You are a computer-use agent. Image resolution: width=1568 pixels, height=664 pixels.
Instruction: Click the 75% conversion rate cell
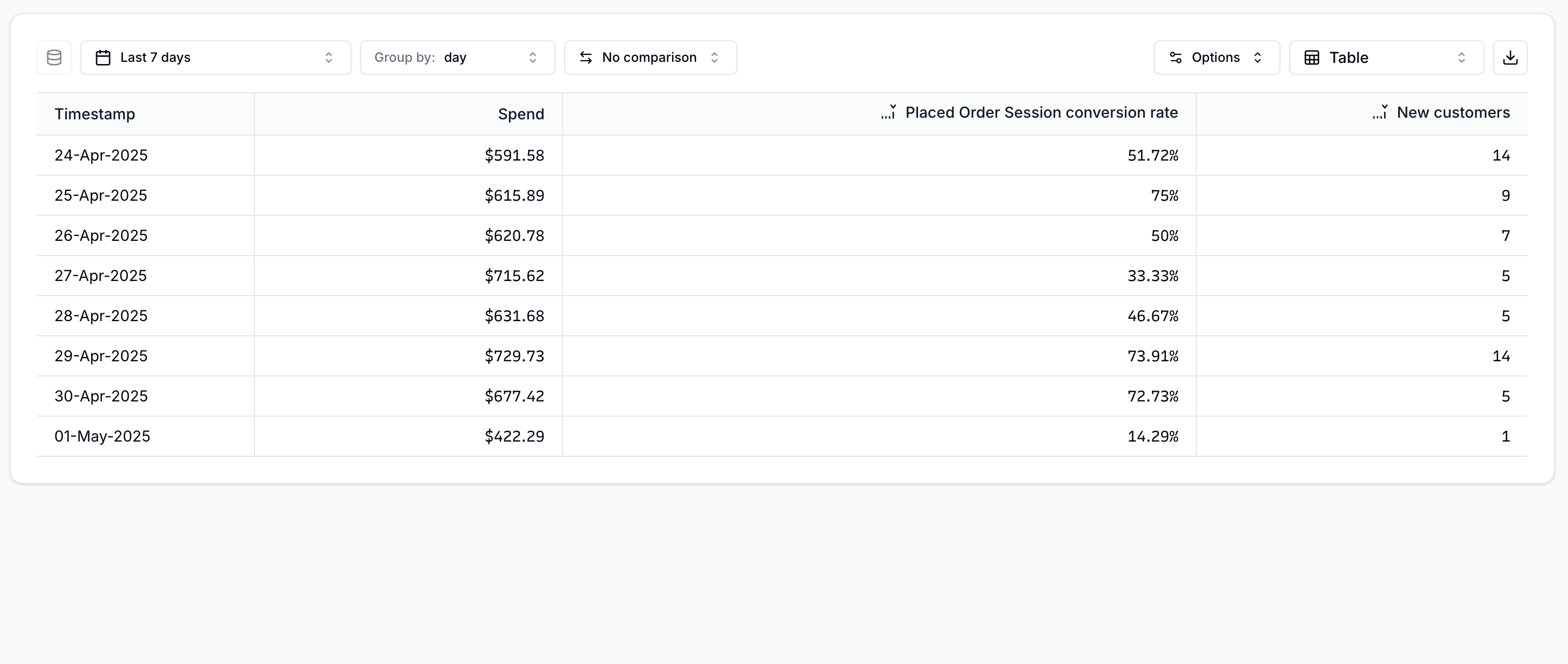click(1164, 195)
